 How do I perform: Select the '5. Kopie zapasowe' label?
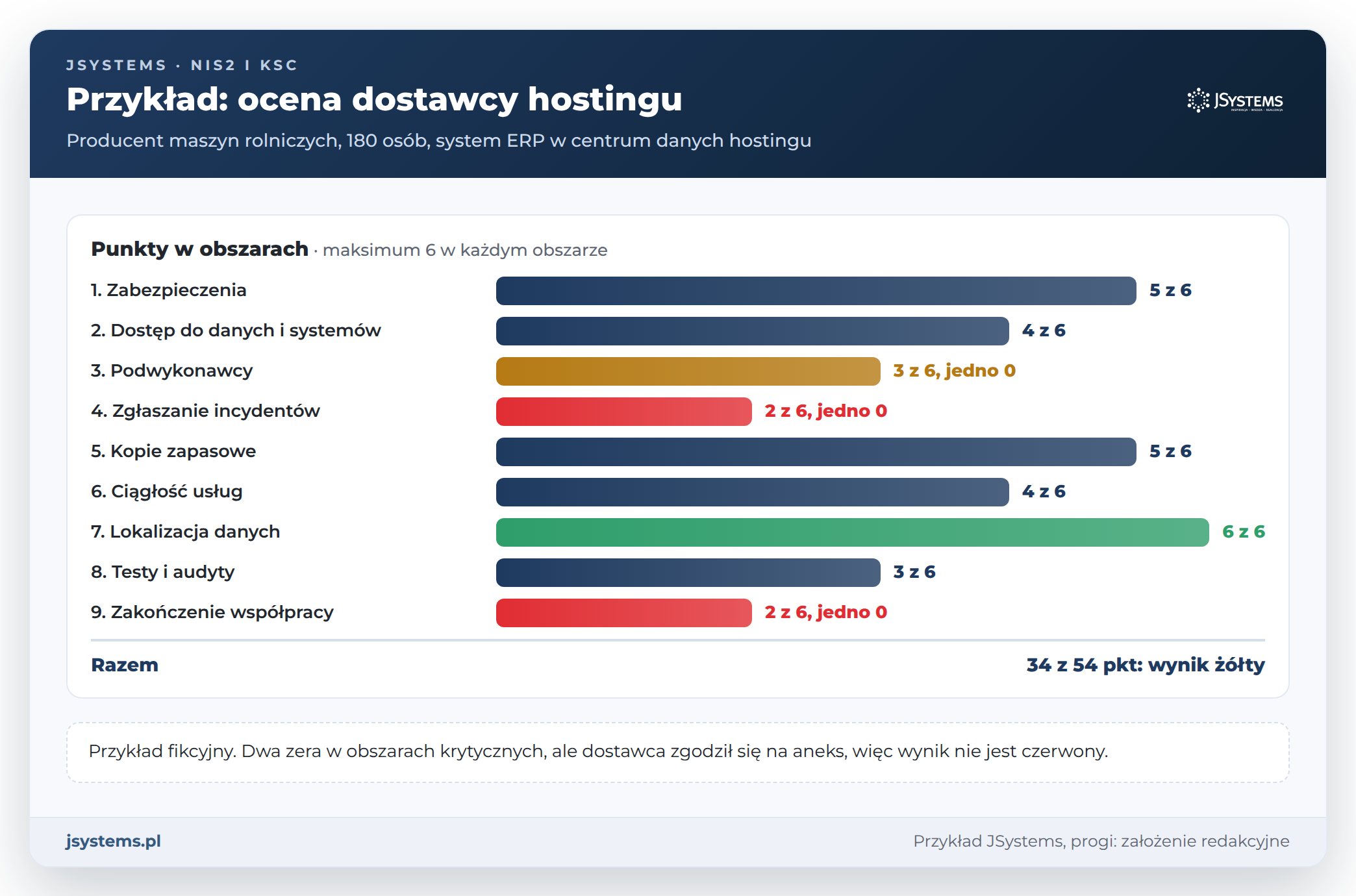(173, 451)
